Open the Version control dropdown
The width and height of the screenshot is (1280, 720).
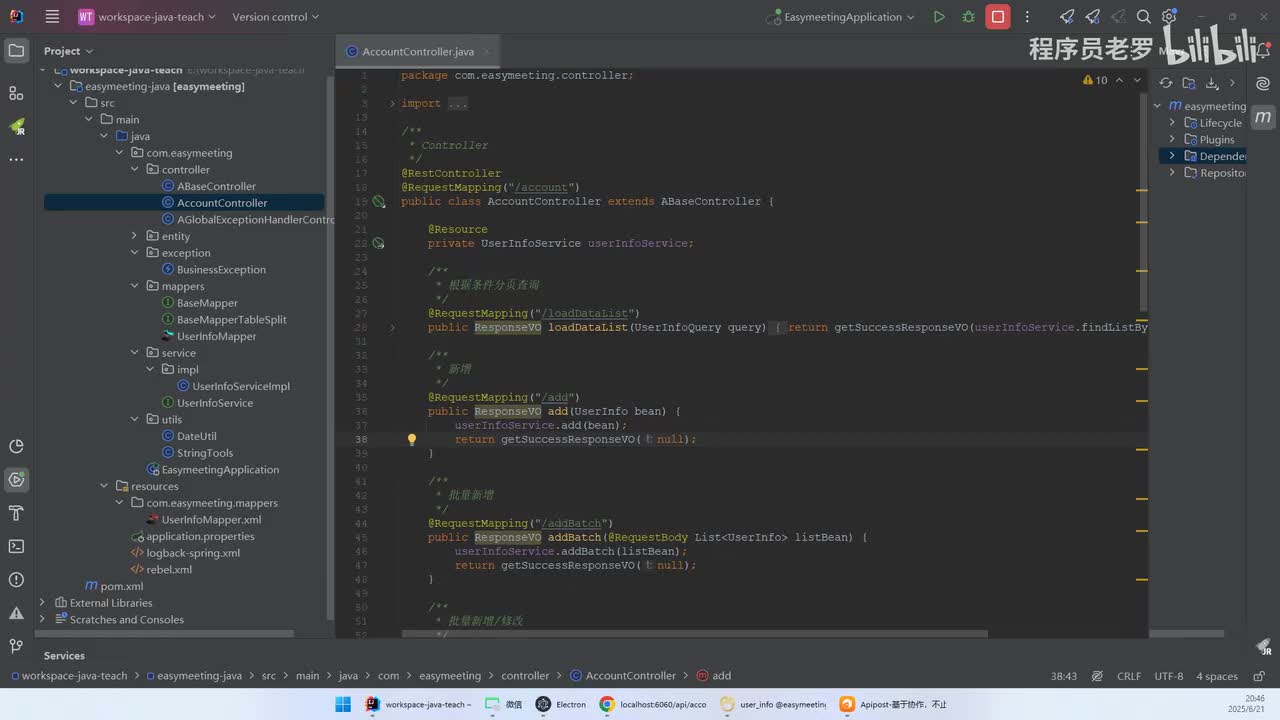(x=275, y=17)
